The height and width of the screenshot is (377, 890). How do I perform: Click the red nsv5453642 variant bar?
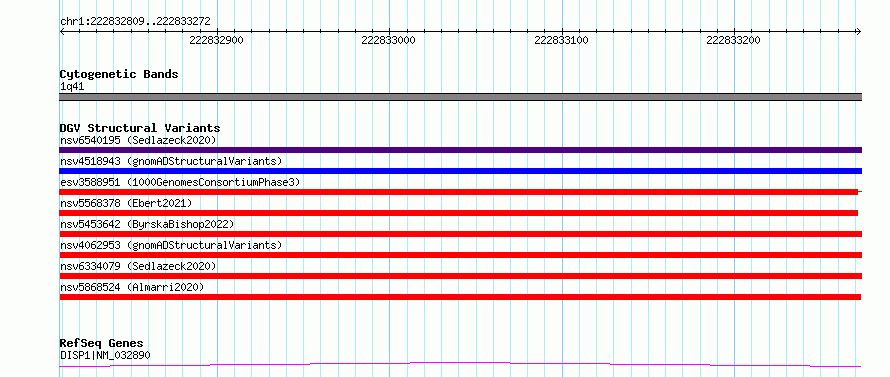pos(460,234)
